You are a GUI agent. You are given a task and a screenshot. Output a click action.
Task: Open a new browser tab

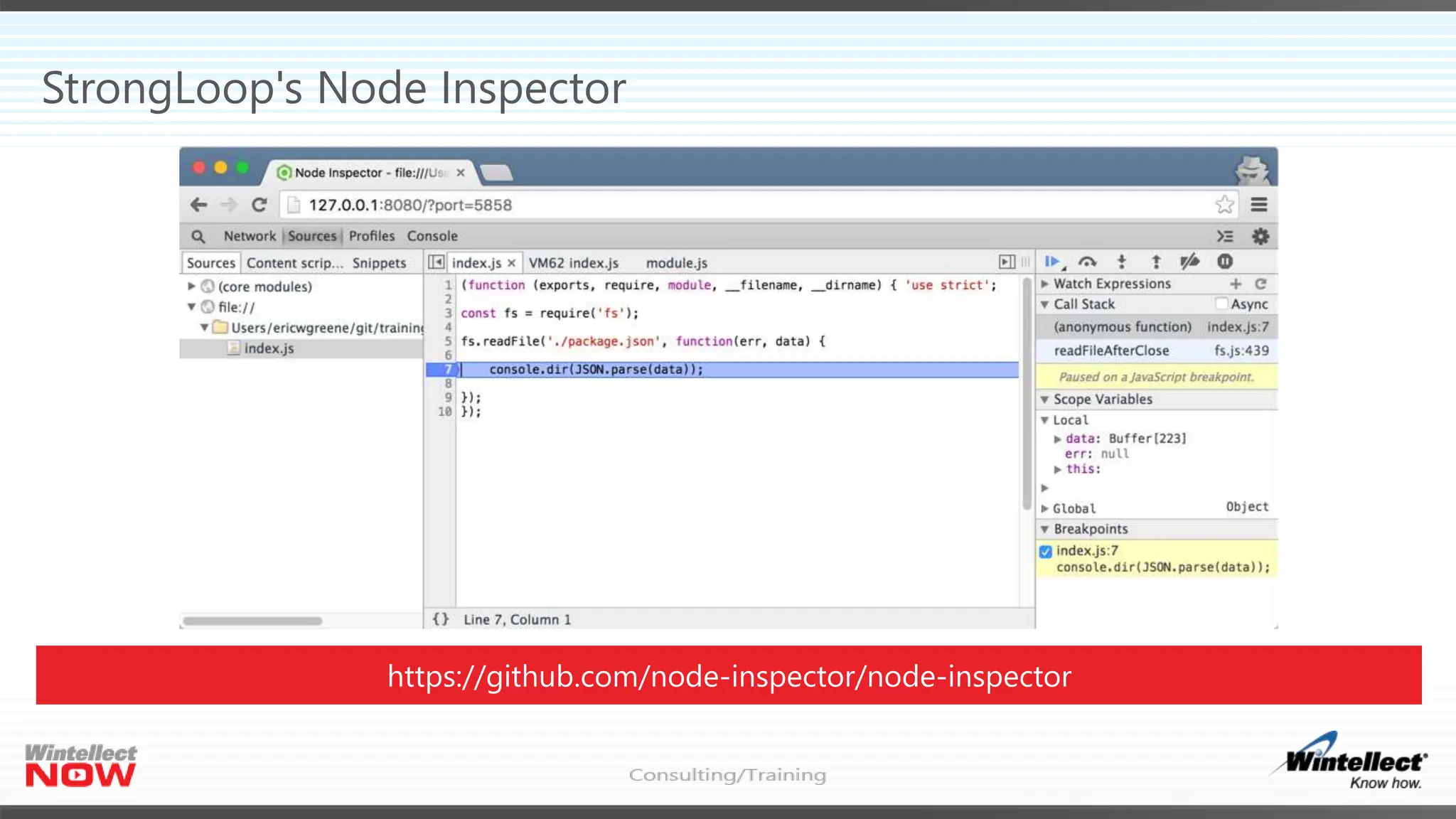point(496,173)
